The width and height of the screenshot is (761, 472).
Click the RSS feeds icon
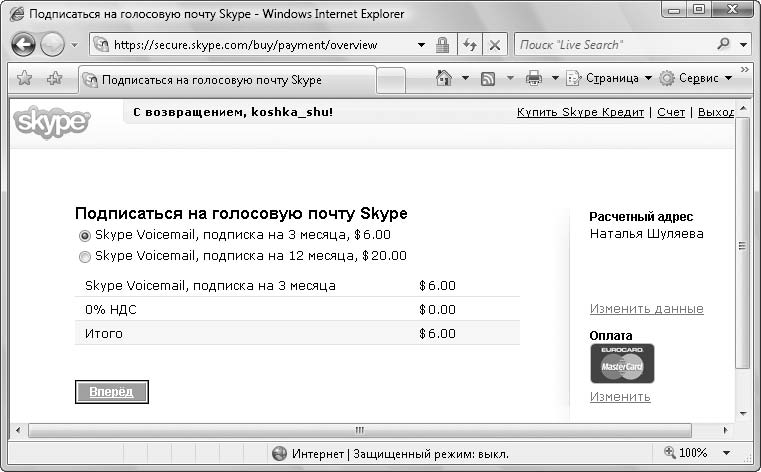click(x=488, y=79)
